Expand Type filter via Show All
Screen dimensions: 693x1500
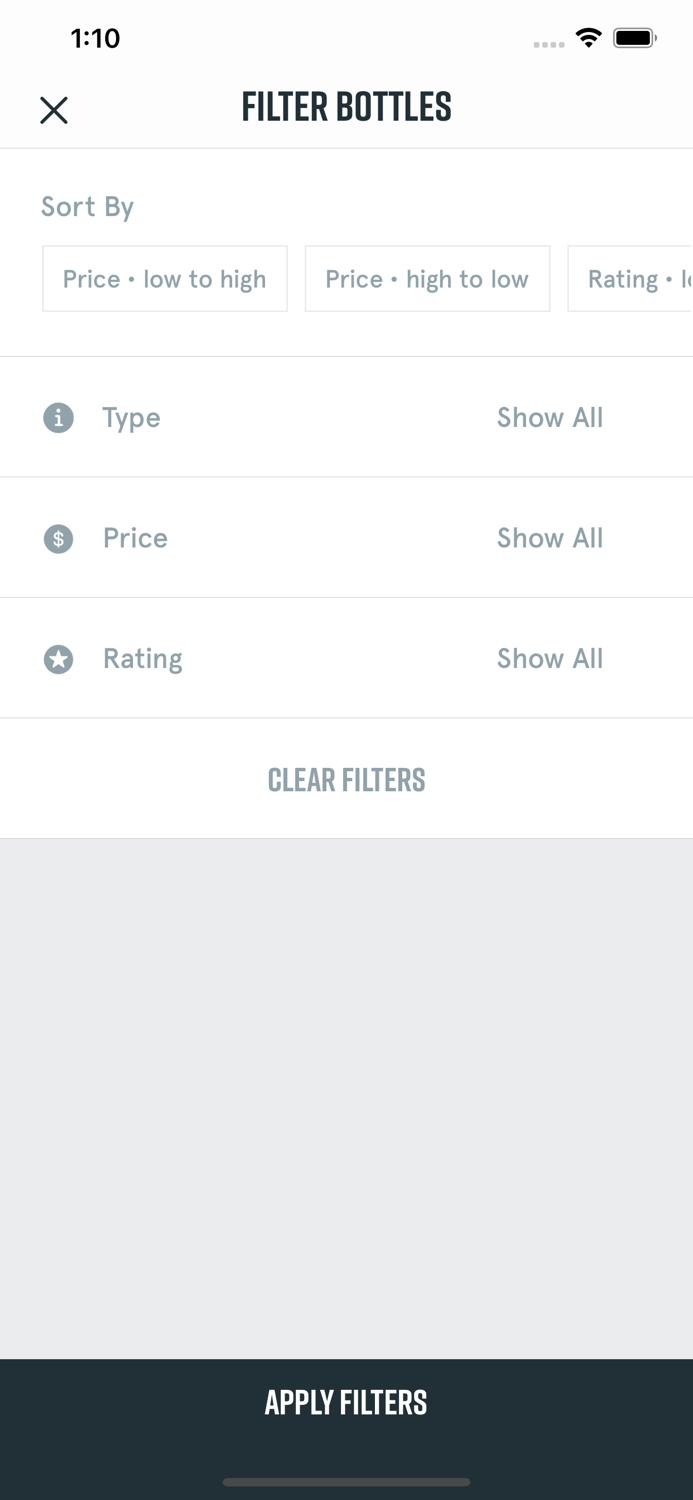coord(550,417)
